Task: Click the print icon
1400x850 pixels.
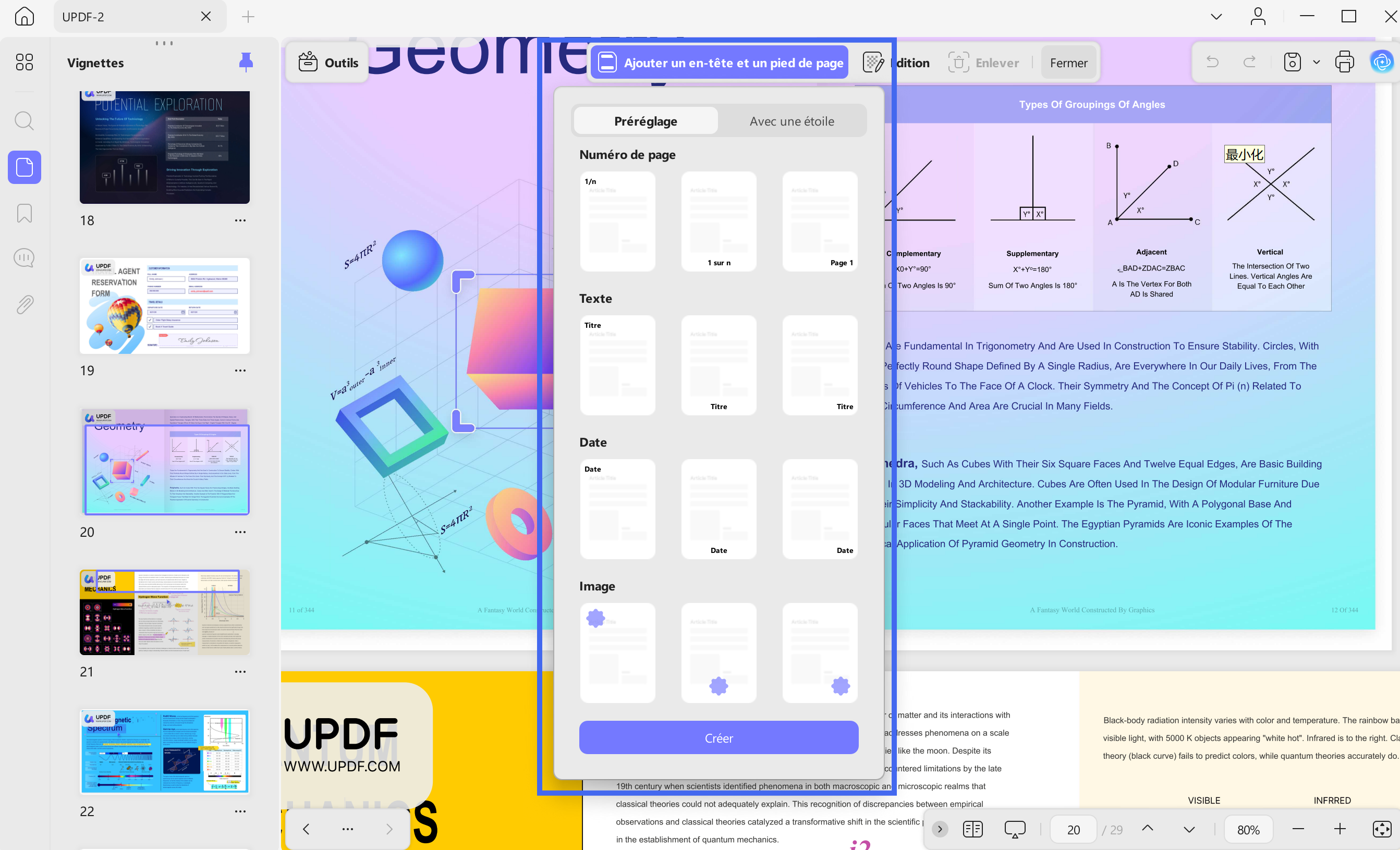Action: [x=1344, y=62]
